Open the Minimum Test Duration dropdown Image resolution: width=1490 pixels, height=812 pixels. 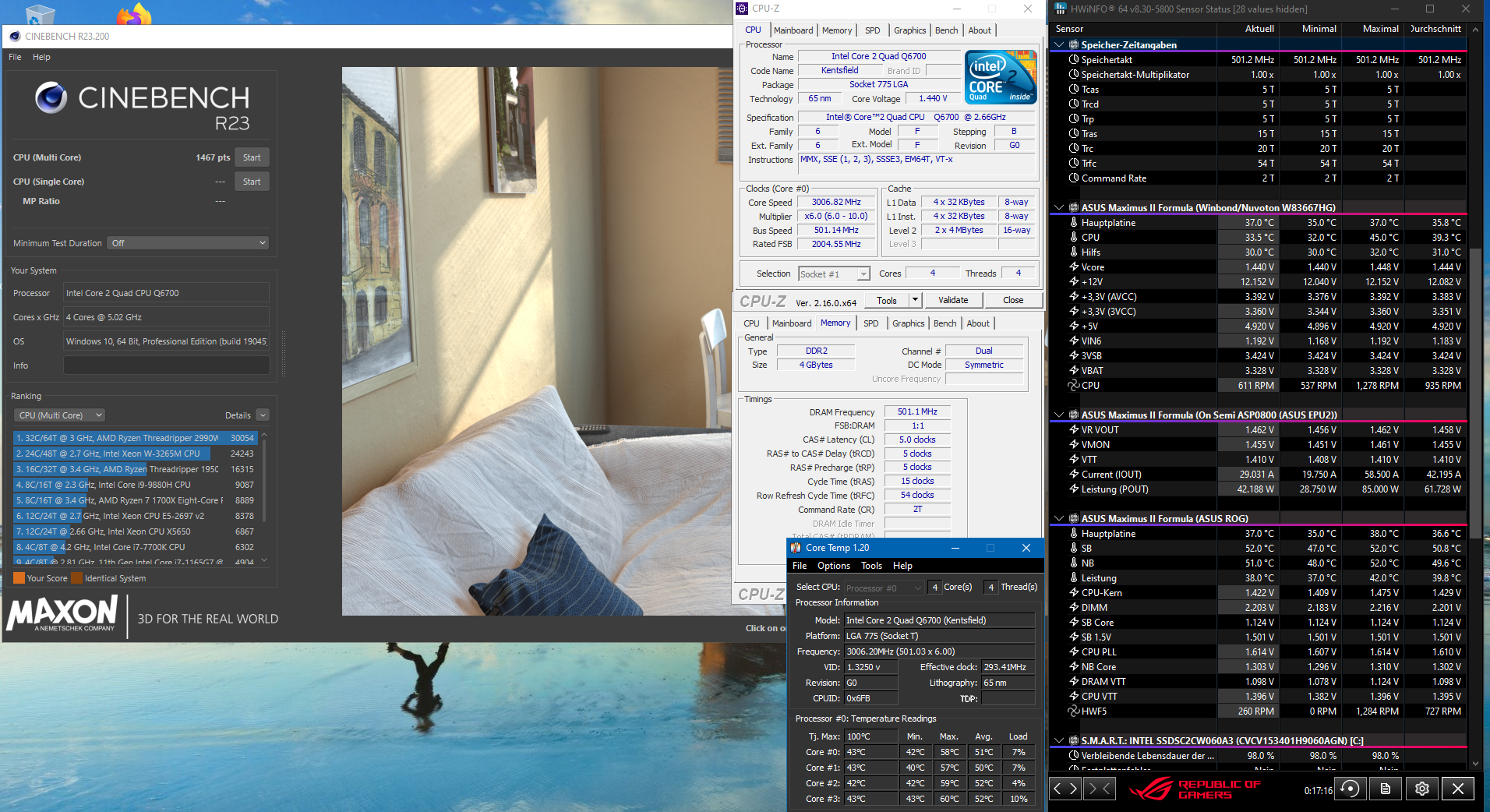pyautogui.click(x=188, y=243)
